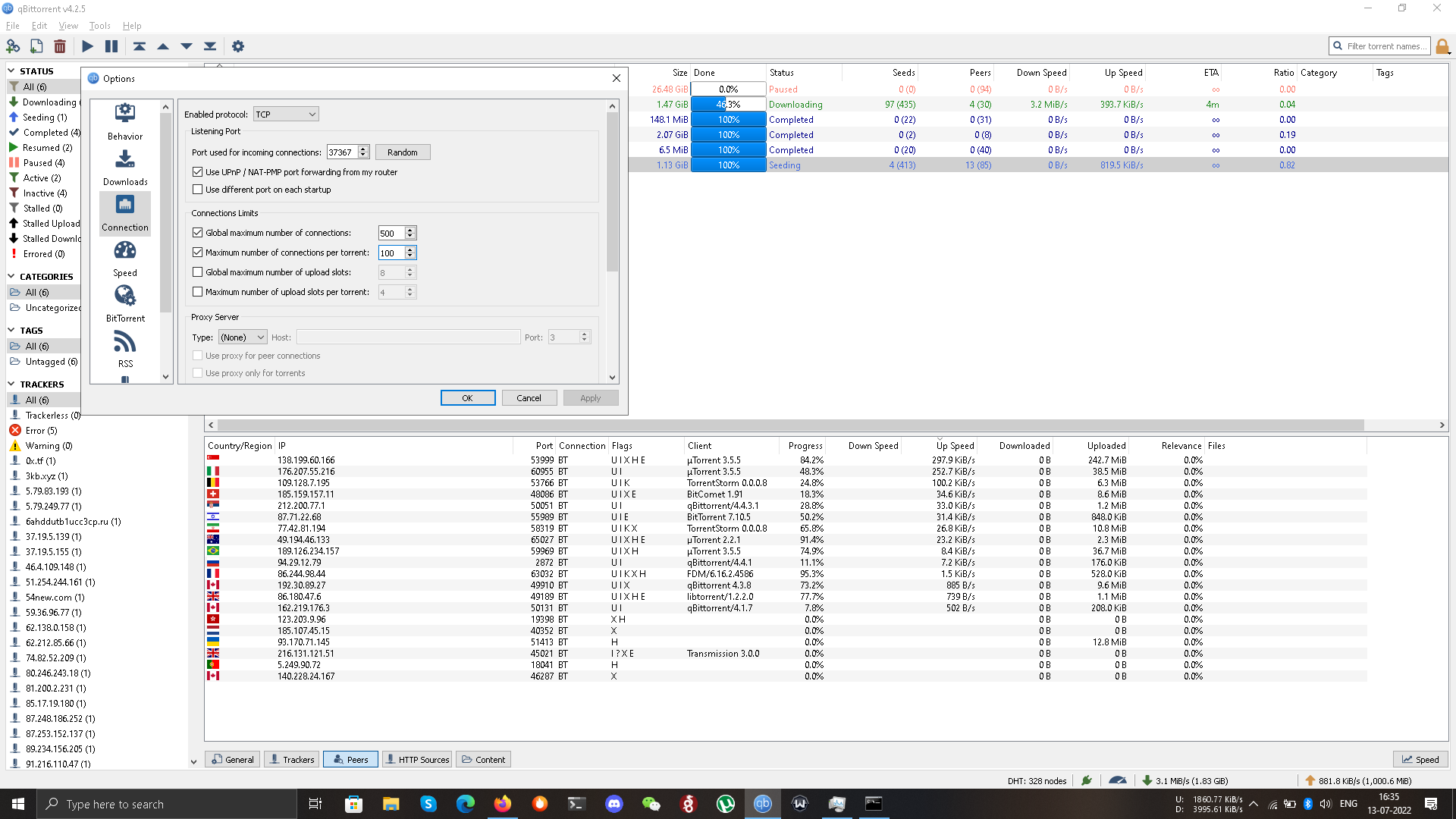Image resolution: width=1456 pixels, height=819 pixels.
Task: Open the qBittorrent taskbar icon
Action: pyautogui.click(x=762, y=804)
